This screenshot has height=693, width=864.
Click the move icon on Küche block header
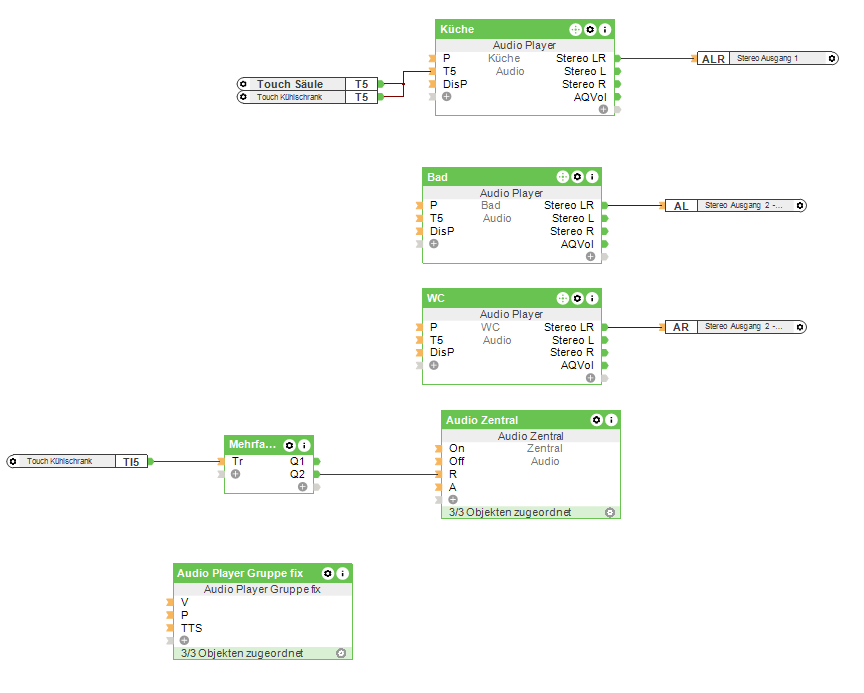pos(575,29)
